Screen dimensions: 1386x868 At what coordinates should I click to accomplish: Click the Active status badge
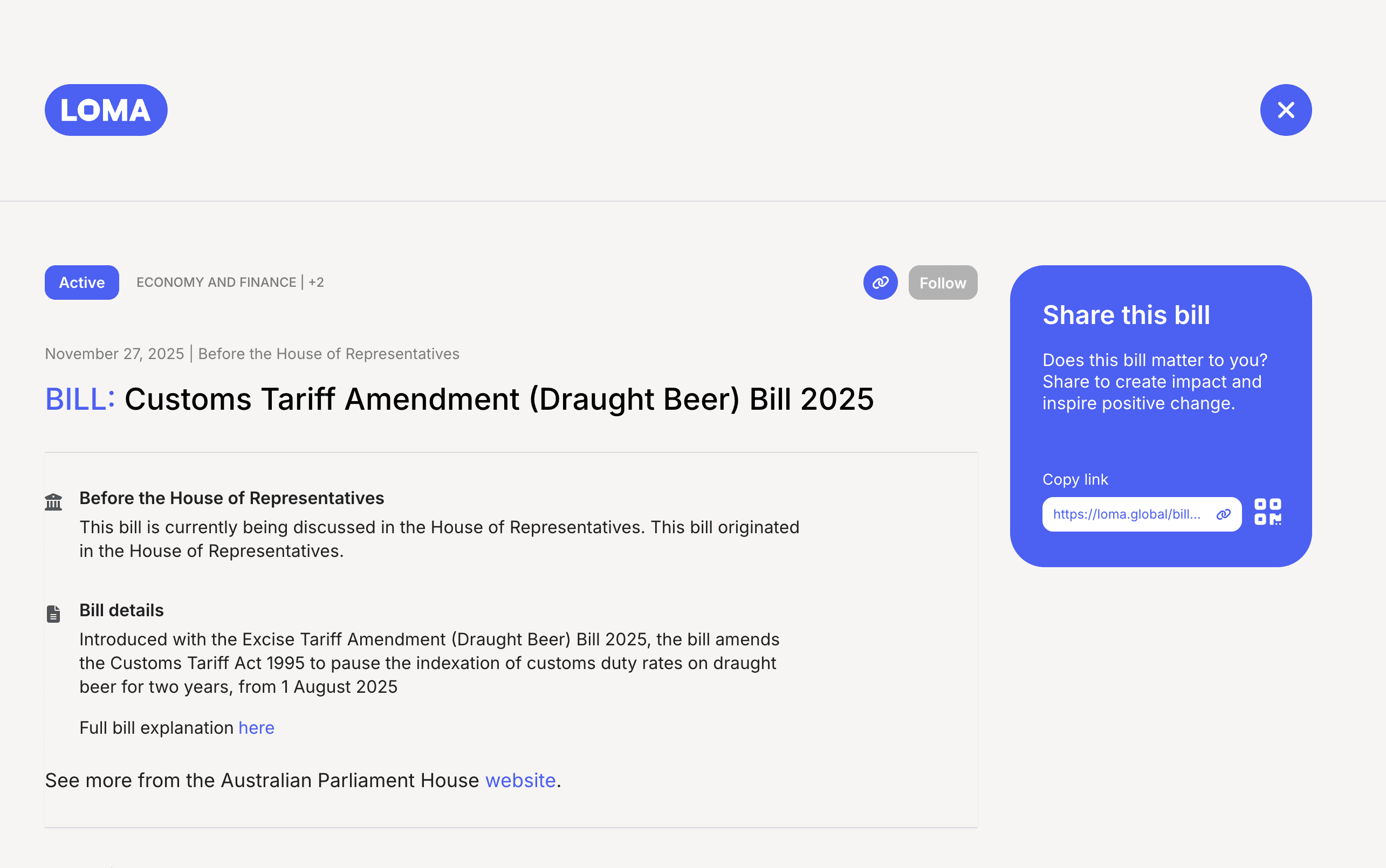pyautogui.click(x=81, y=283)
